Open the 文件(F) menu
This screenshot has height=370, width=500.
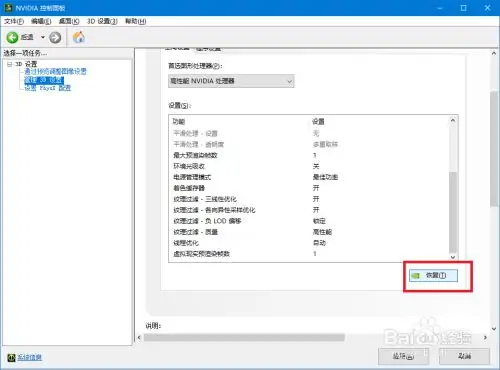[14, 21]
